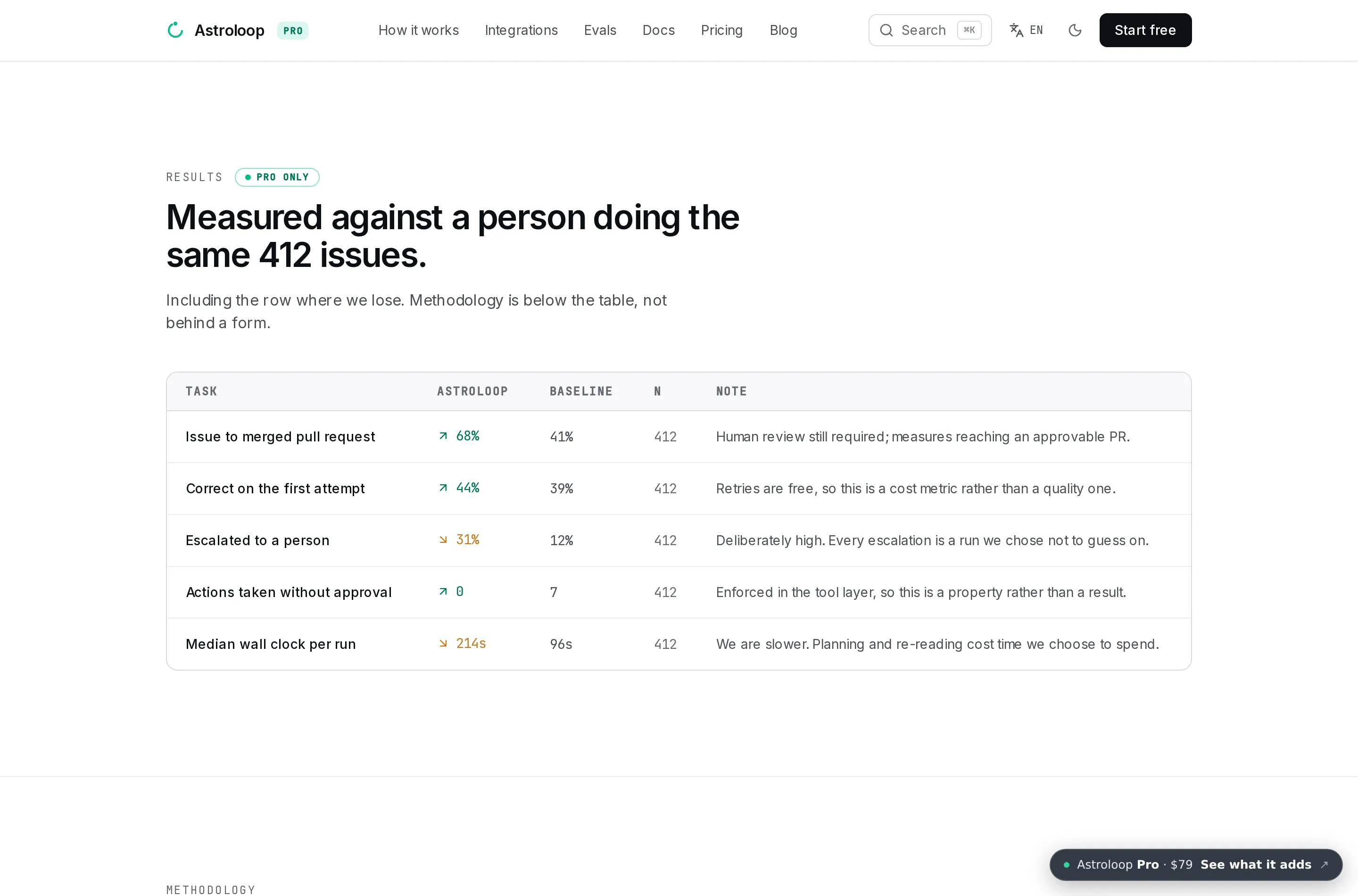Go to the Integrations page
This screenshot has width=1358, height=896.
point(521,30)
